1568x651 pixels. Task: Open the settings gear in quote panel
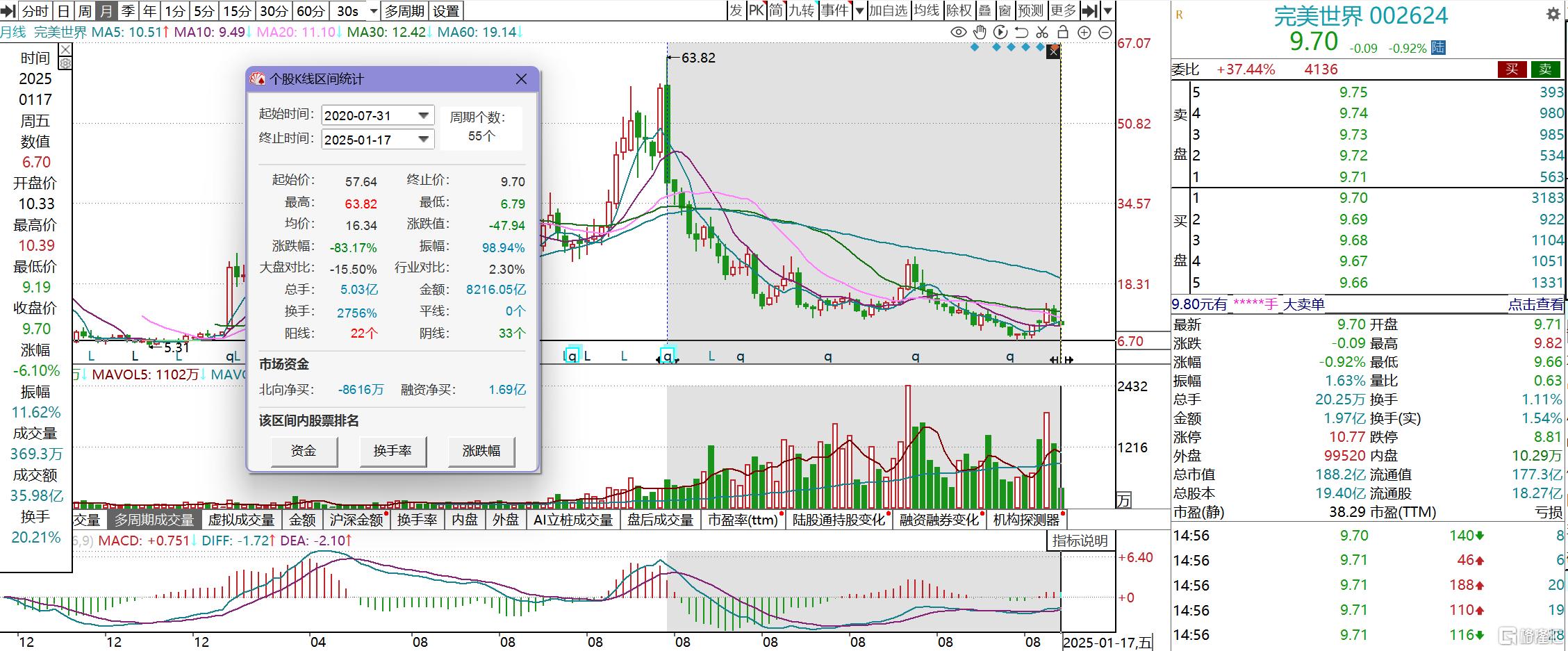tap(1553, 15)
